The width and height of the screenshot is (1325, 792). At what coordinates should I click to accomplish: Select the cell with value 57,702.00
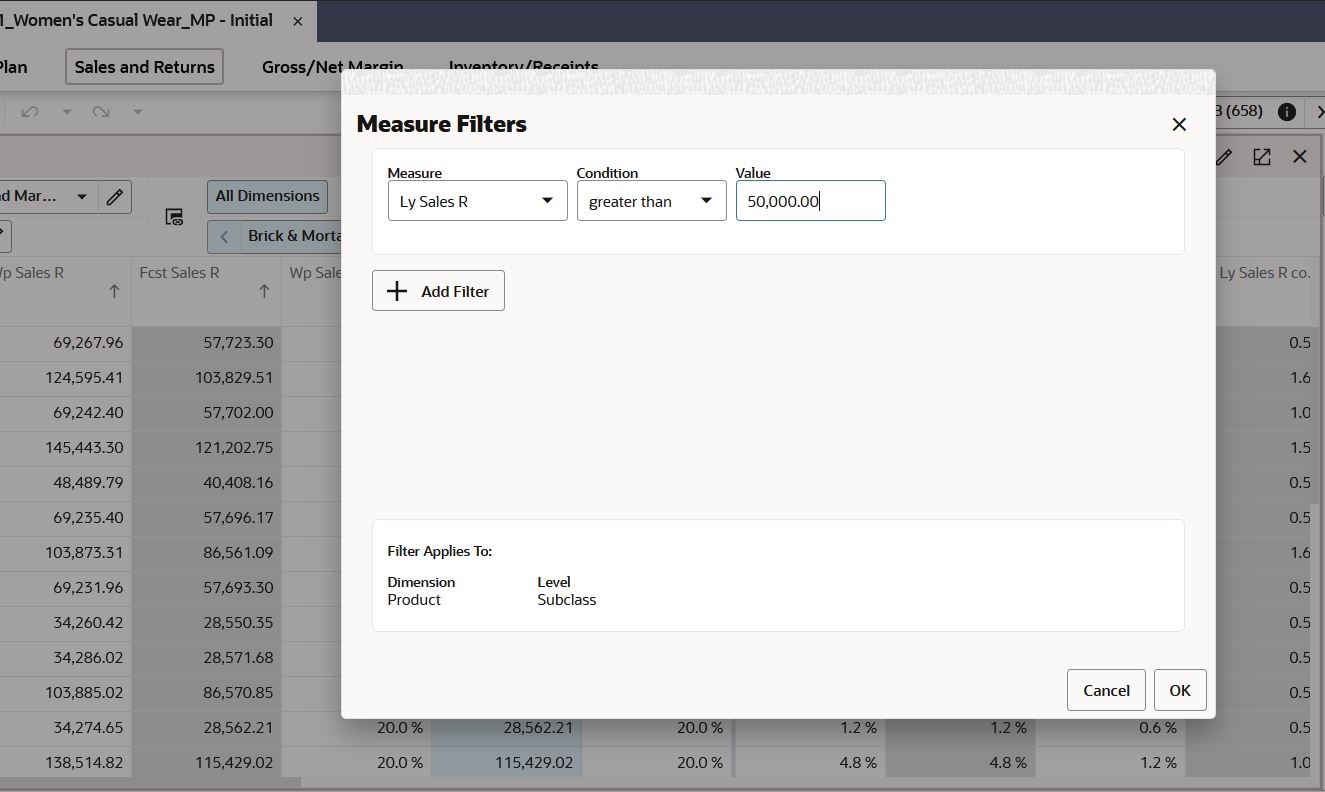(207, 413)
